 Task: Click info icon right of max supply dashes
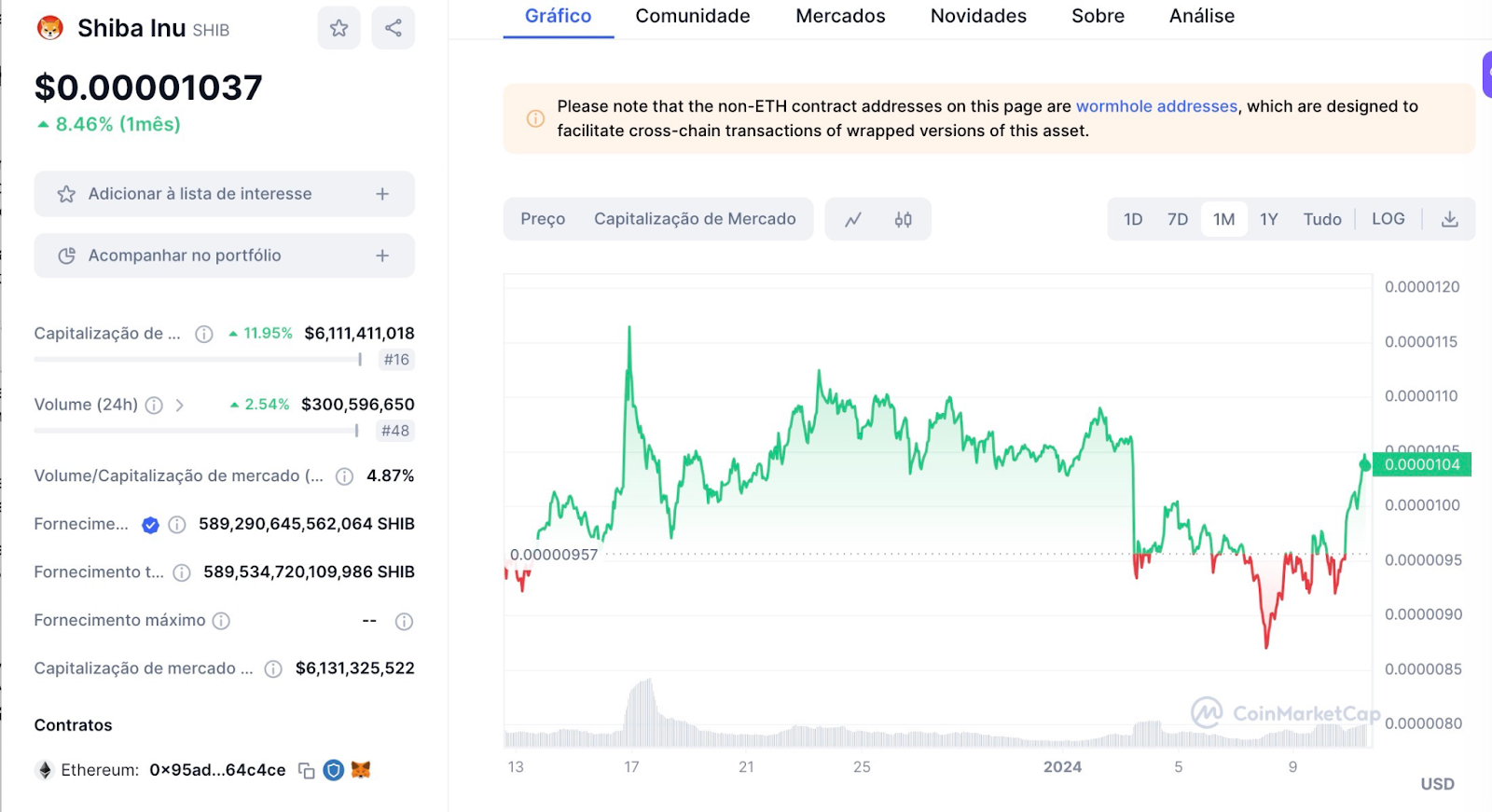tap(404, 622)
